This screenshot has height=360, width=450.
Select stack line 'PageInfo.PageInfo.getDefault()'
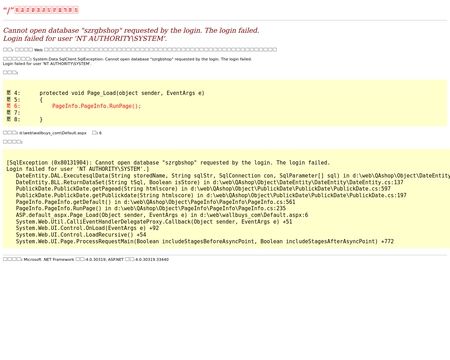click(155, 202)
